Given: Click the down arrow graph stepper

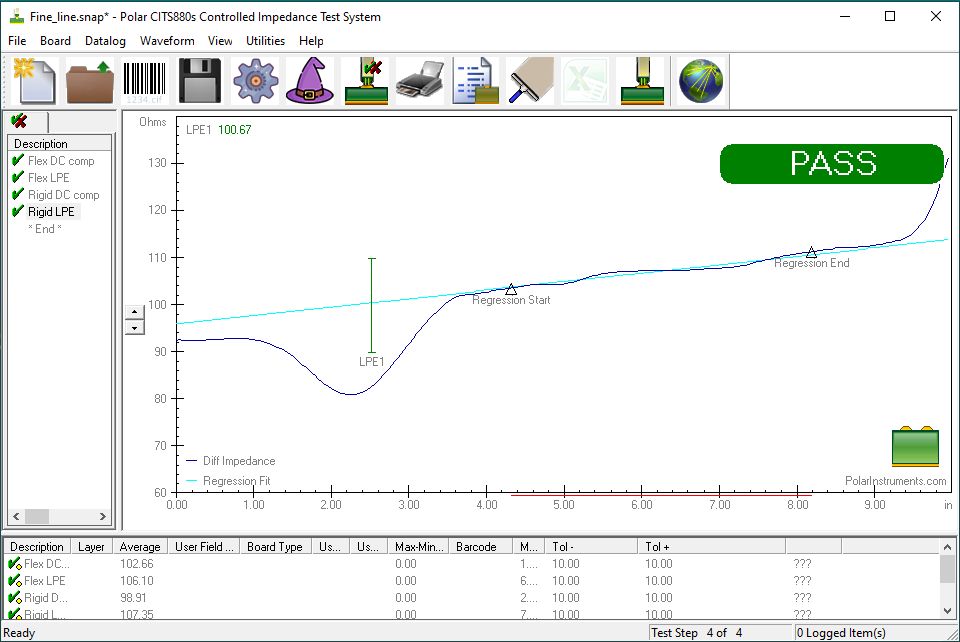Looking at the screenshot, I should click(135, 327).
